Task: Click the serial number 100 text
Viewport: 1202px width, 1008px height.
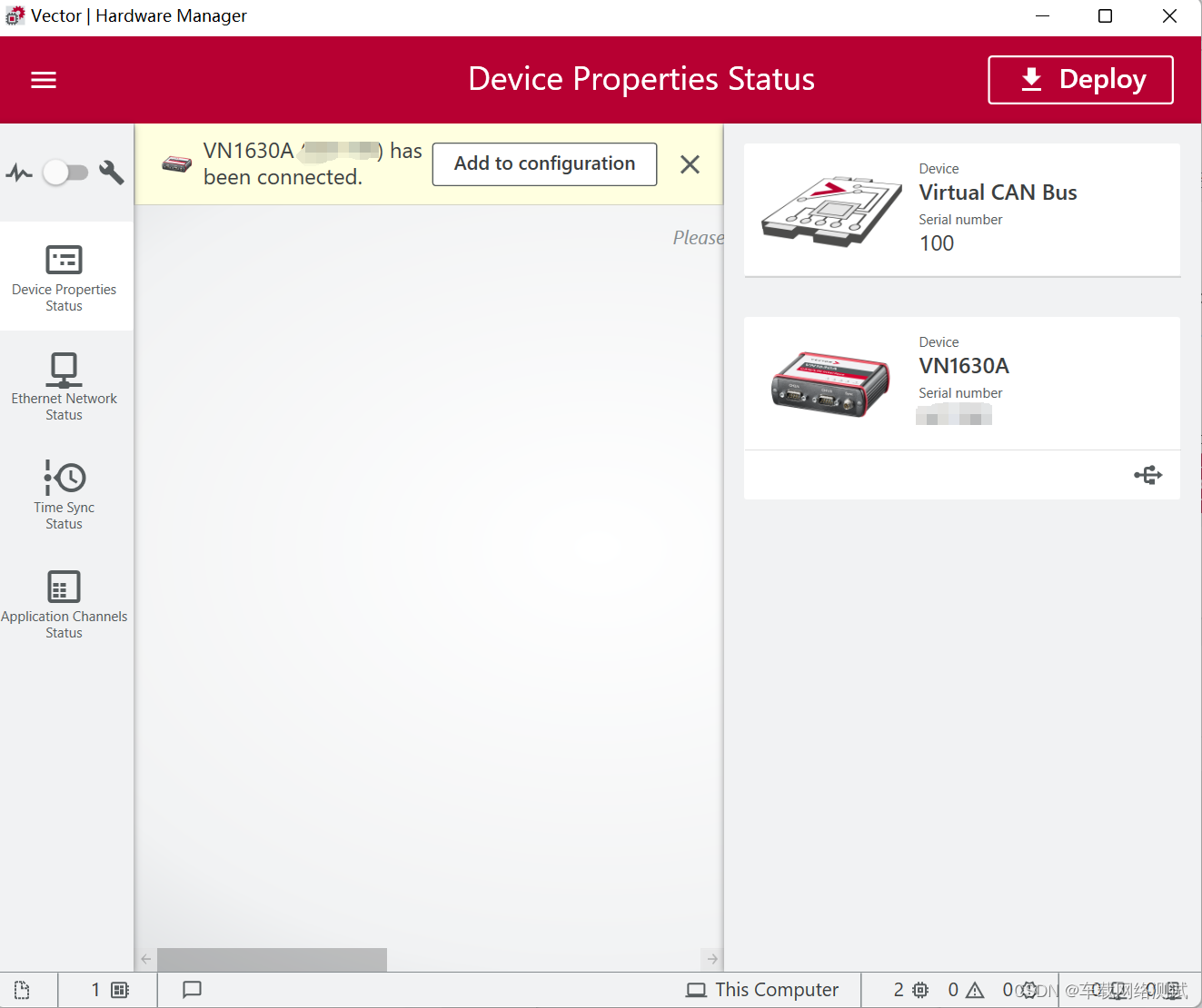Action: 937,243
